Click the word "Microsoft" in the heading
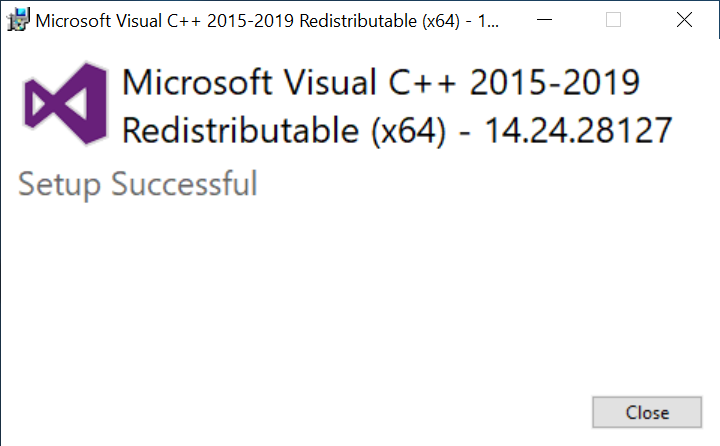The height and width of the screenshot is (446, 720). (193, 82)
